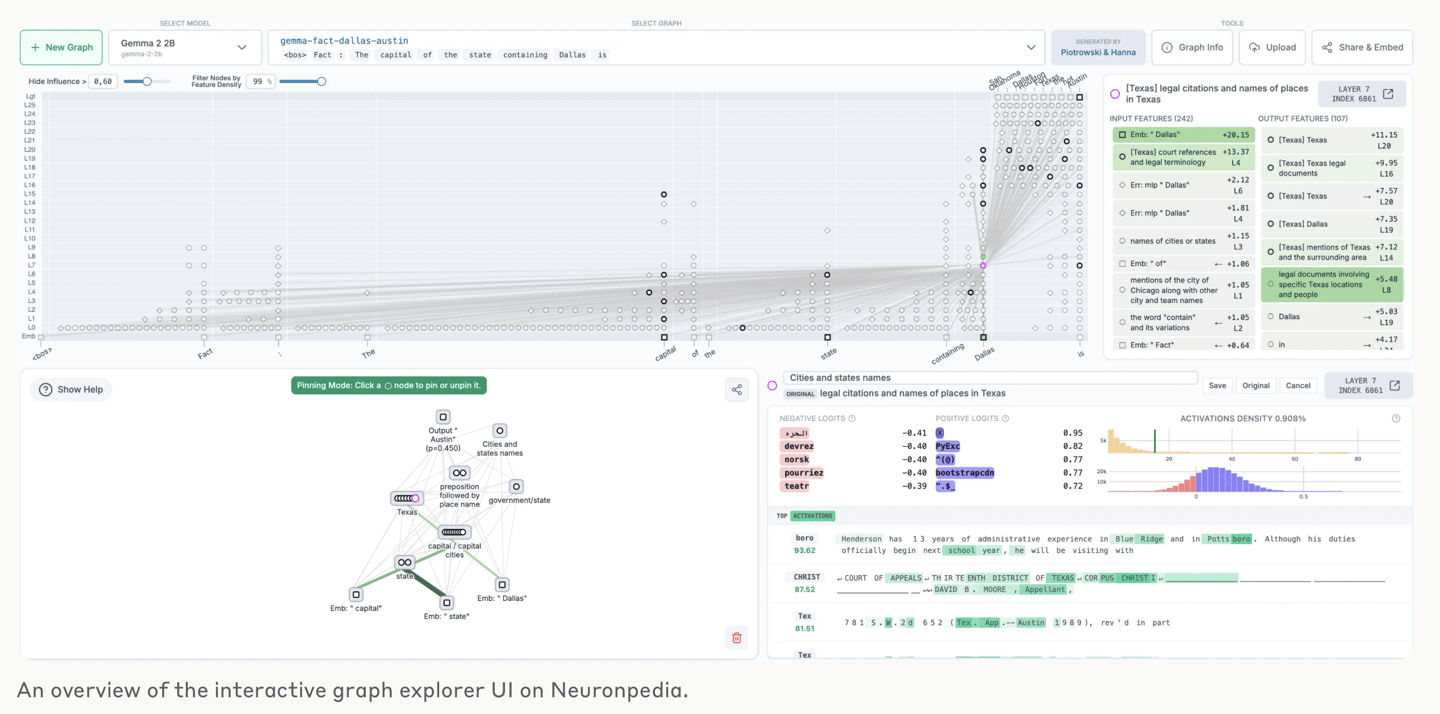Click the Upload button

[x=1272, y=47]
